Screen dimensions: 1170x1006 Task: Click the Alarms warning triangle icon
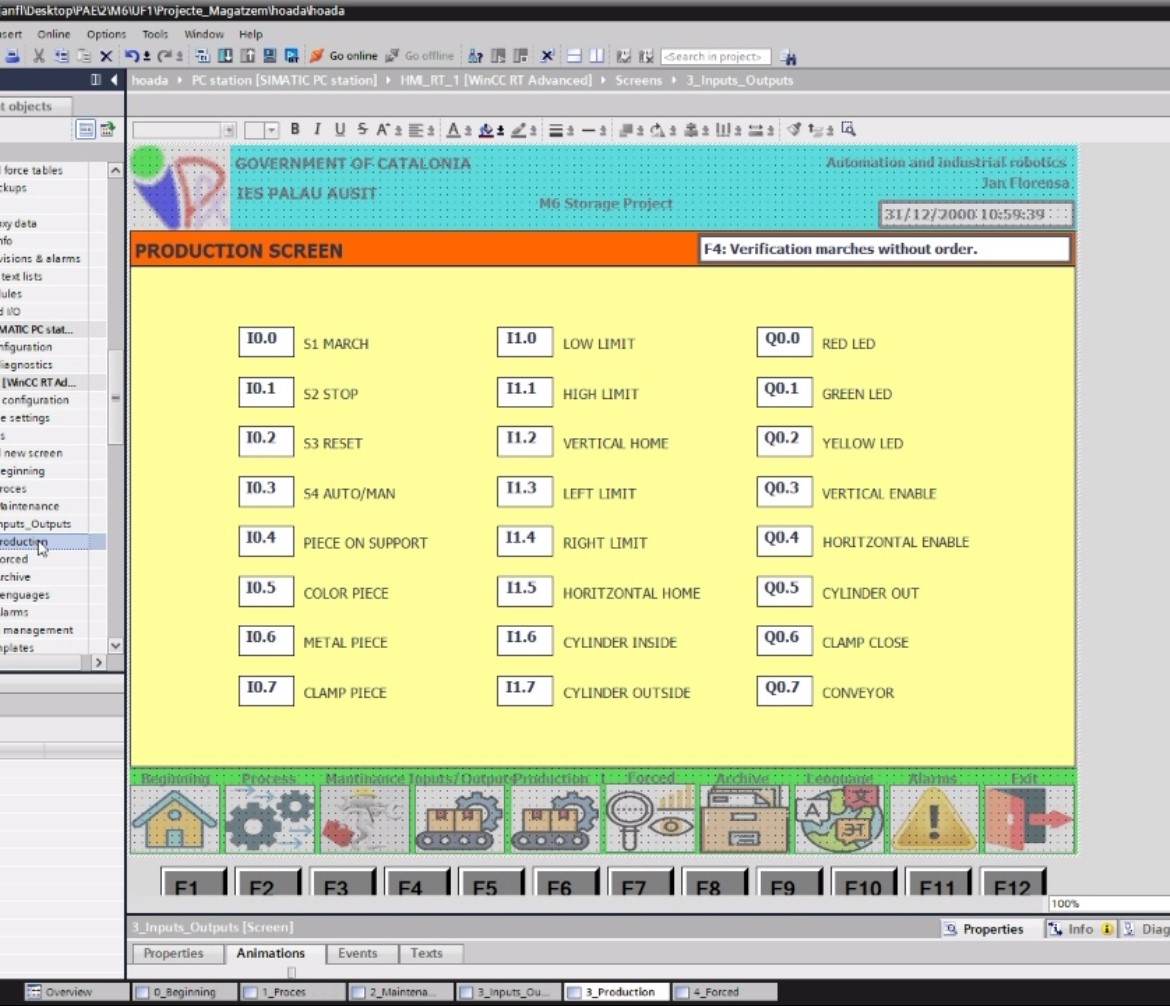coord(933,819)
